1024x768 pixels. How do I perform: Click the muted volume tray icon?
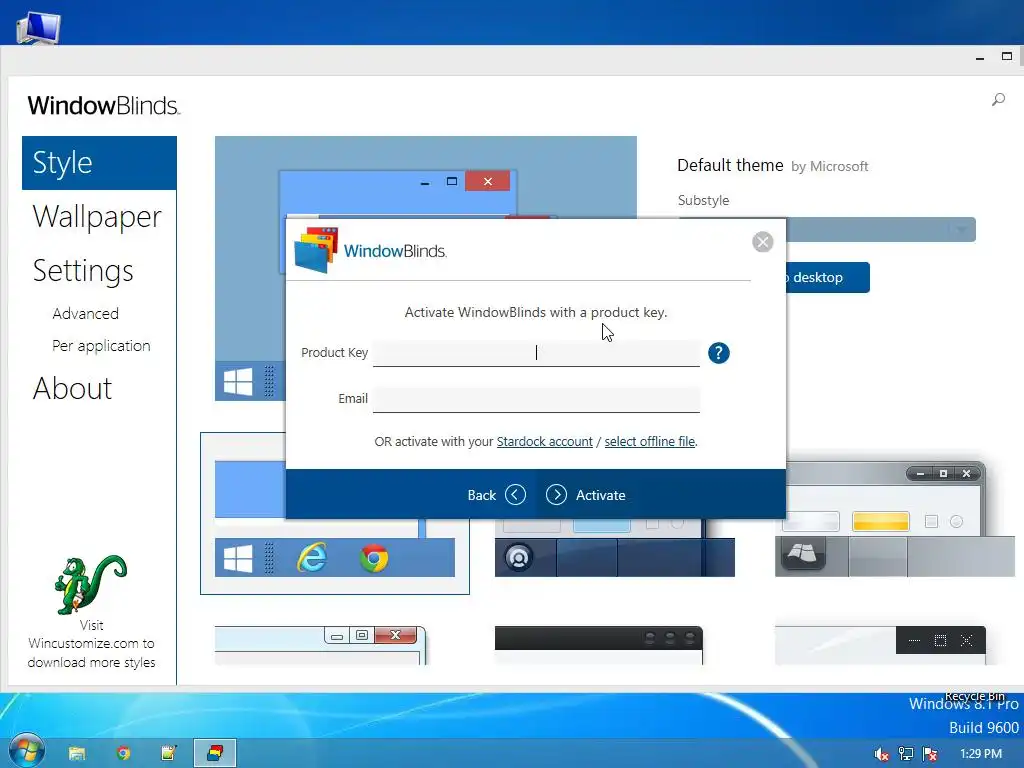click(882, 754)
